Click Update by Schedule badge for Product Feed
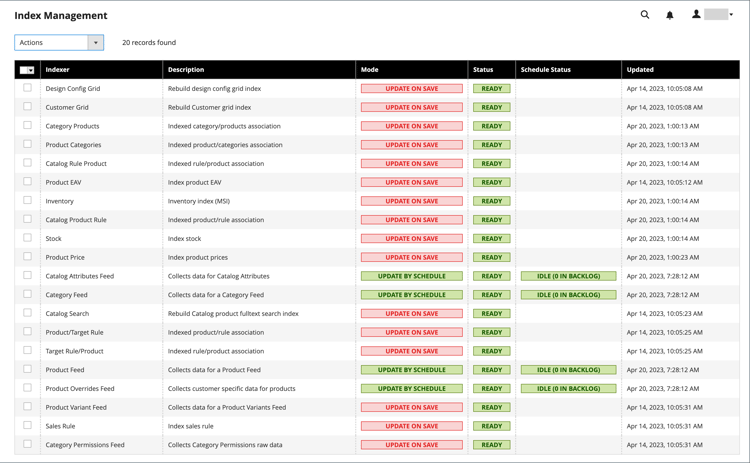750x463 pixels. pos(412,370)
